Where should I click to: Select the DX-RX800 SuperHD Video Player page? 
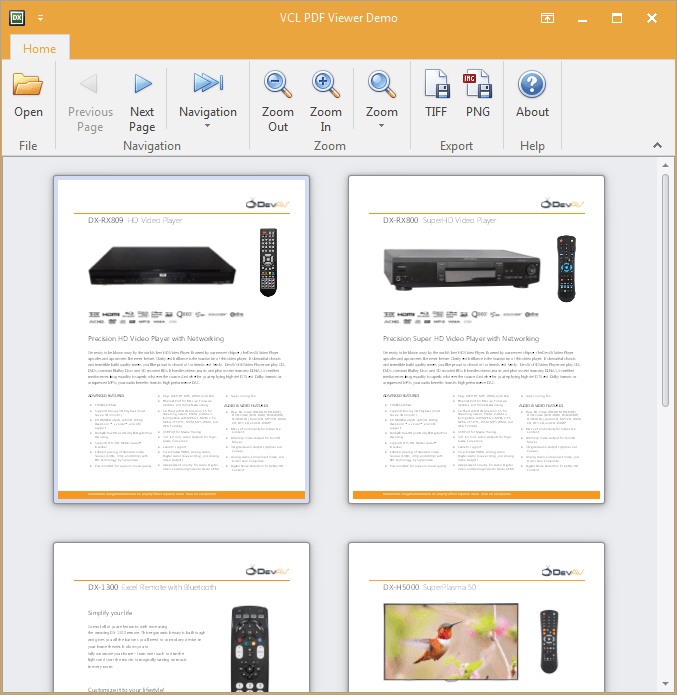pyautogui.click(x=476, y=340)
